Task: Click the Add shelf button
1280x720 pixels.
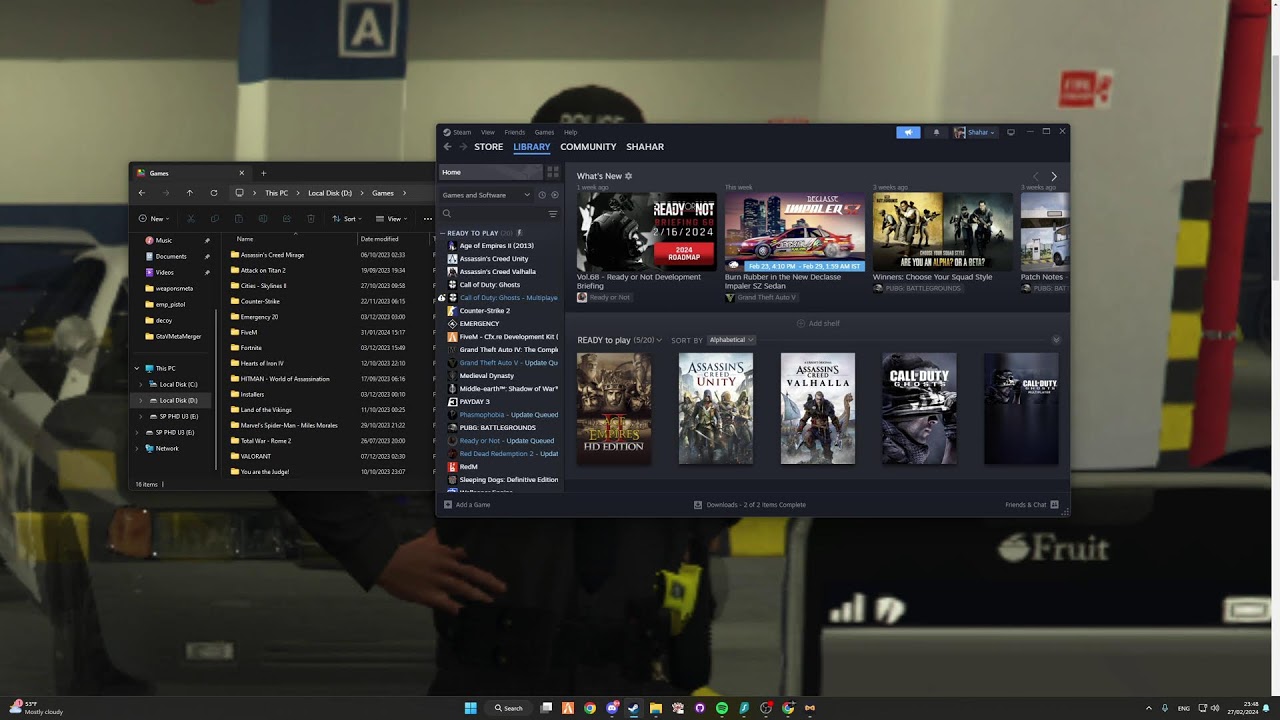Action: pos(818,324)
